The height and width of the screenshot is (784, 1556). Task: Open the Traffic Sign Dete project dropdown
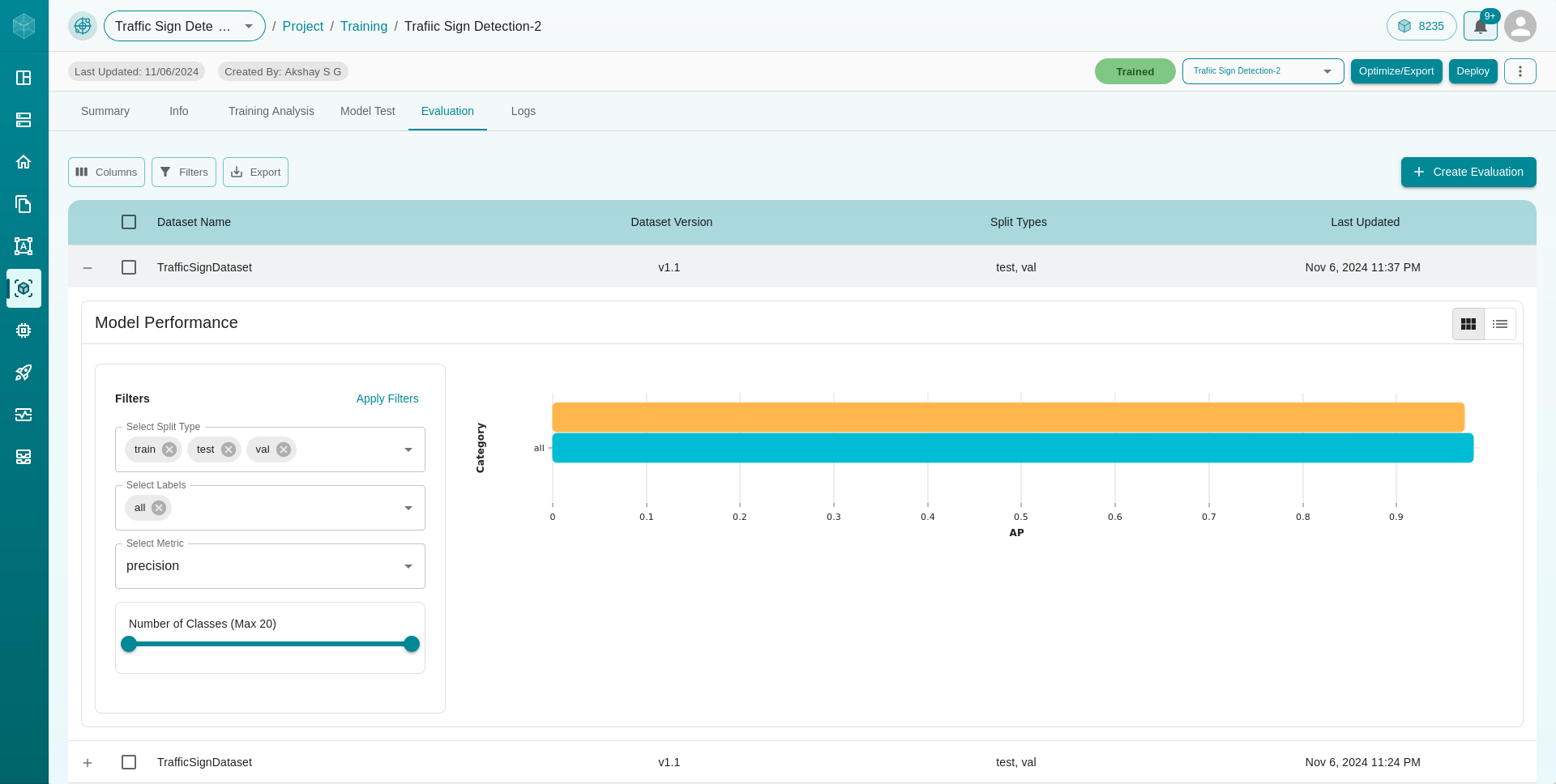click(185, 26)
